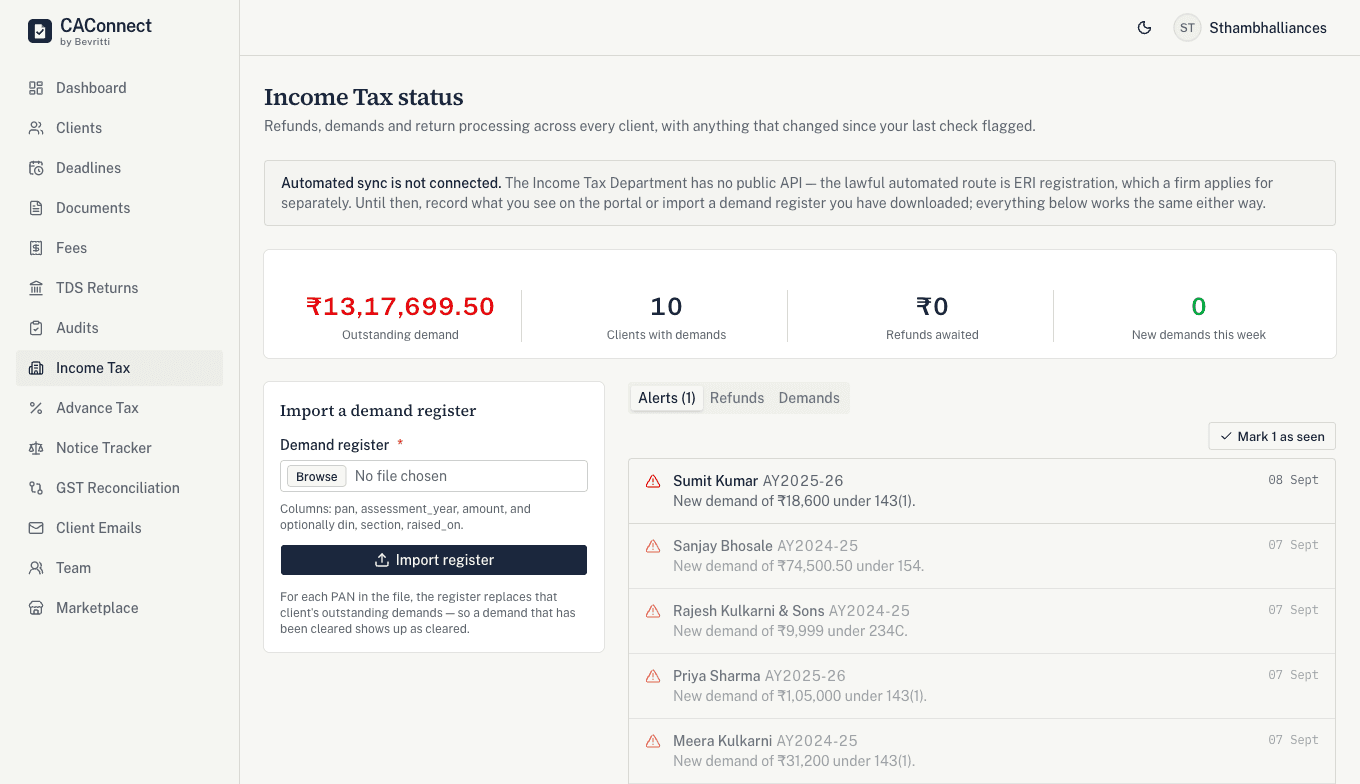
Task: Select the Rajesh Kulkarni & Sons alert
Action: coord(982,621)
